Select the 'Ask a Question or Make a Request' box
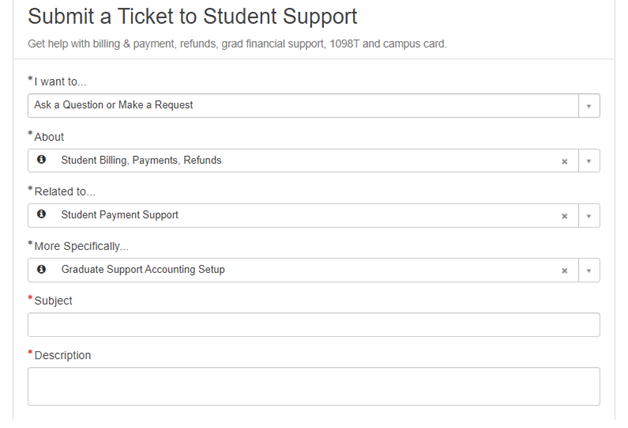The width and height of the screenshot is (628, 428). (300, 105)
